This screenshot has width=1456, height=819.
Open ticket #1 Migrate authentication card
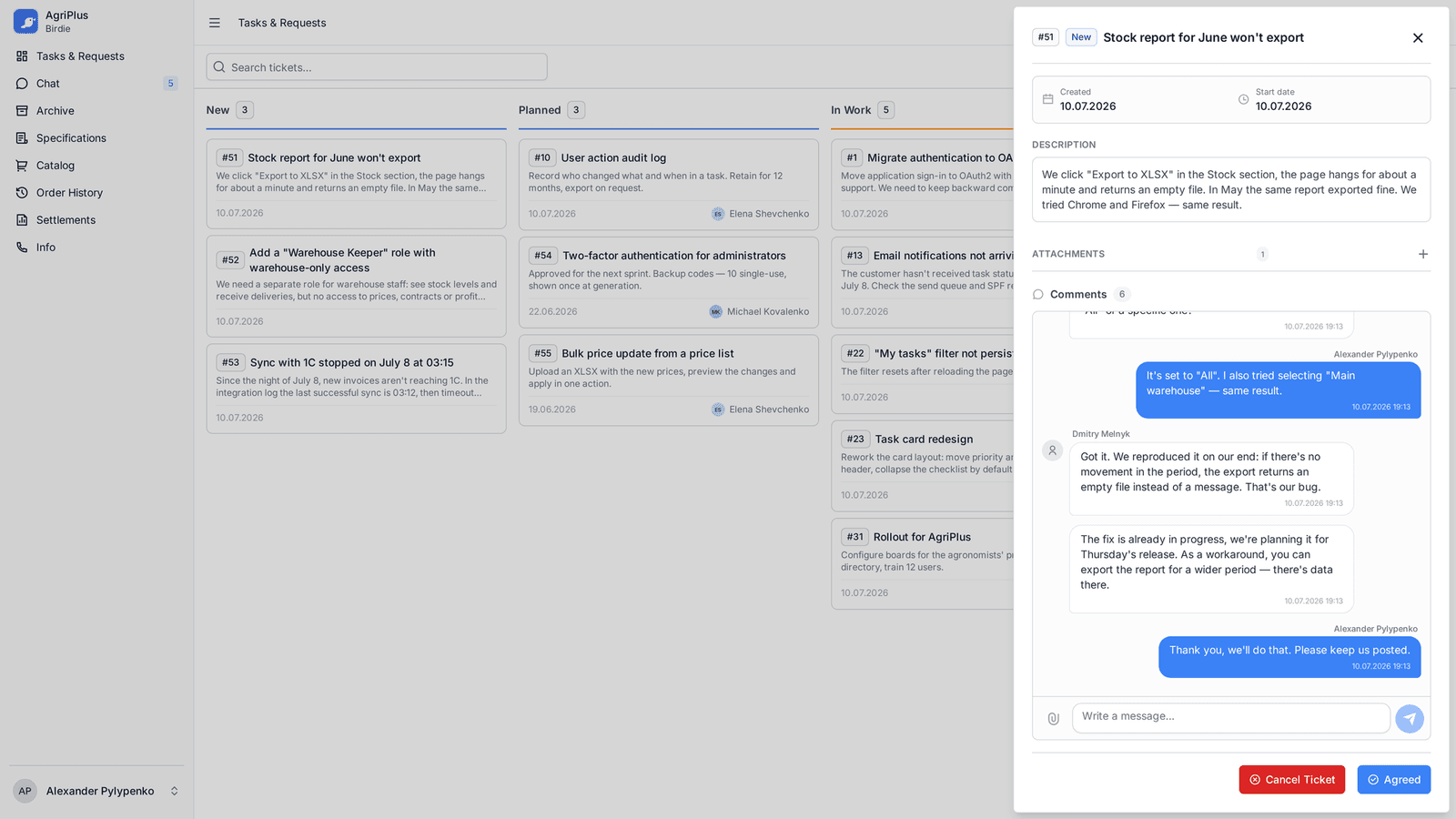tap(923, 185)
